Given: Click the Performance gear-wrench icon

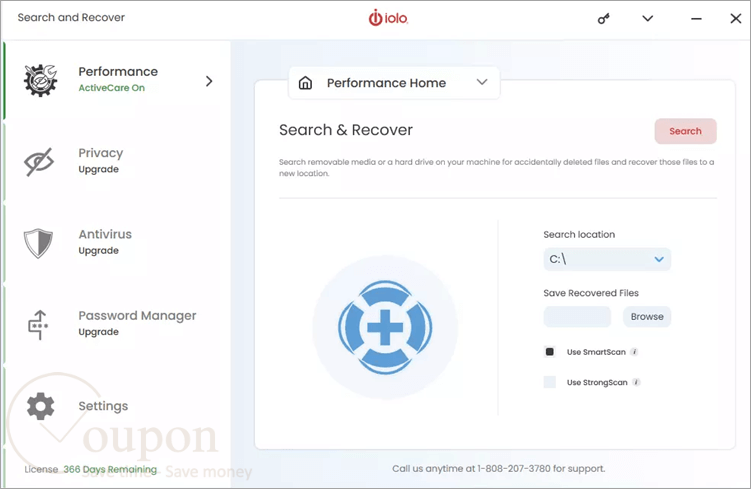Looking at the screenshot, I should (x=41, y=80).
